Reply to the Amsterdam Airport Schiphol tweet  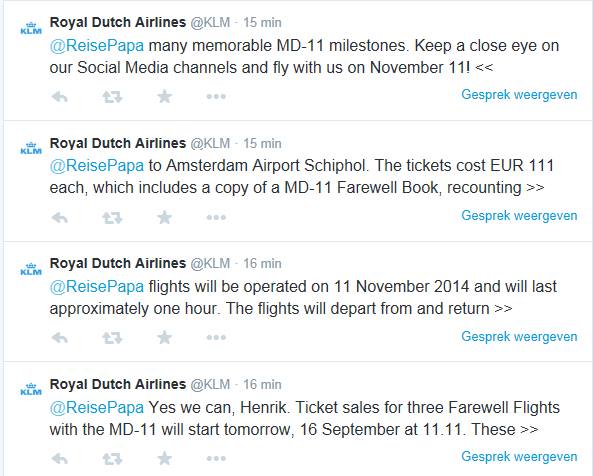(x=59, y=217)
